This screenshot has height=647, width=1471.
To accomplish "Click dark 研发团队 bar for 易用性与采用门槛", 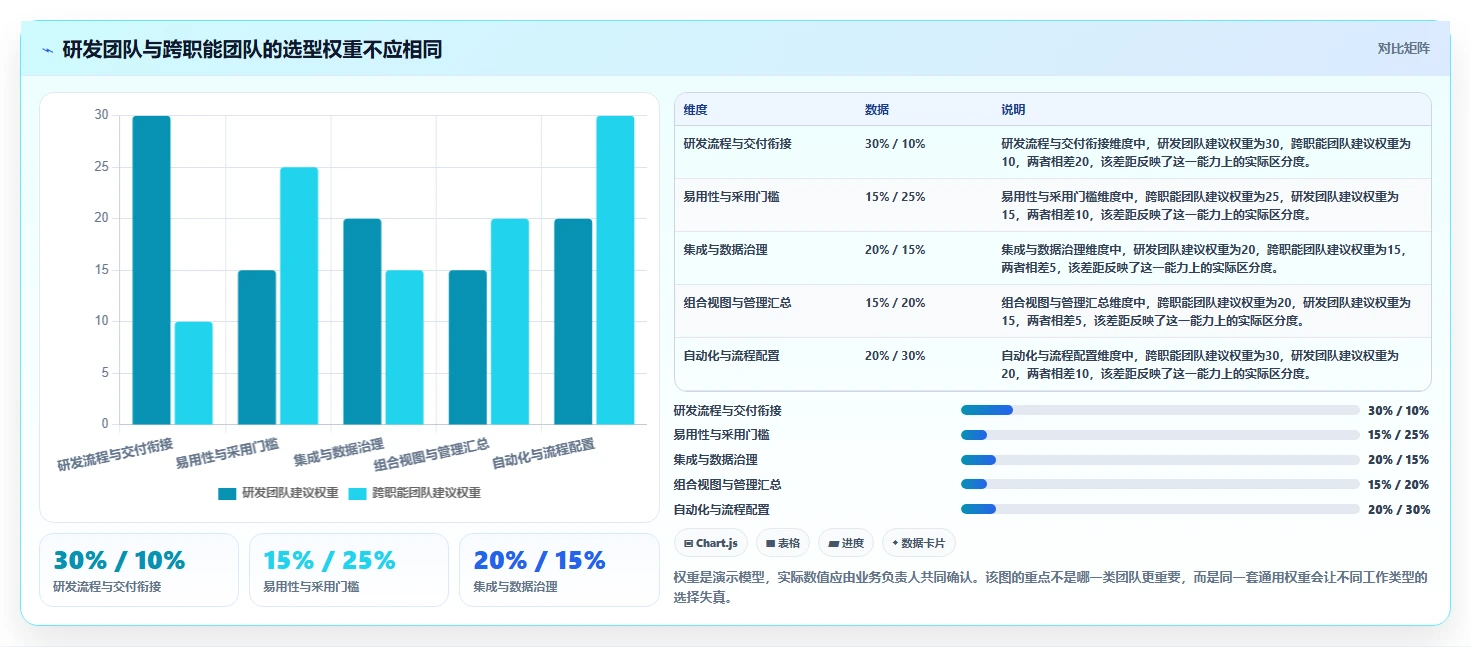I will click(x=257, y=347).
